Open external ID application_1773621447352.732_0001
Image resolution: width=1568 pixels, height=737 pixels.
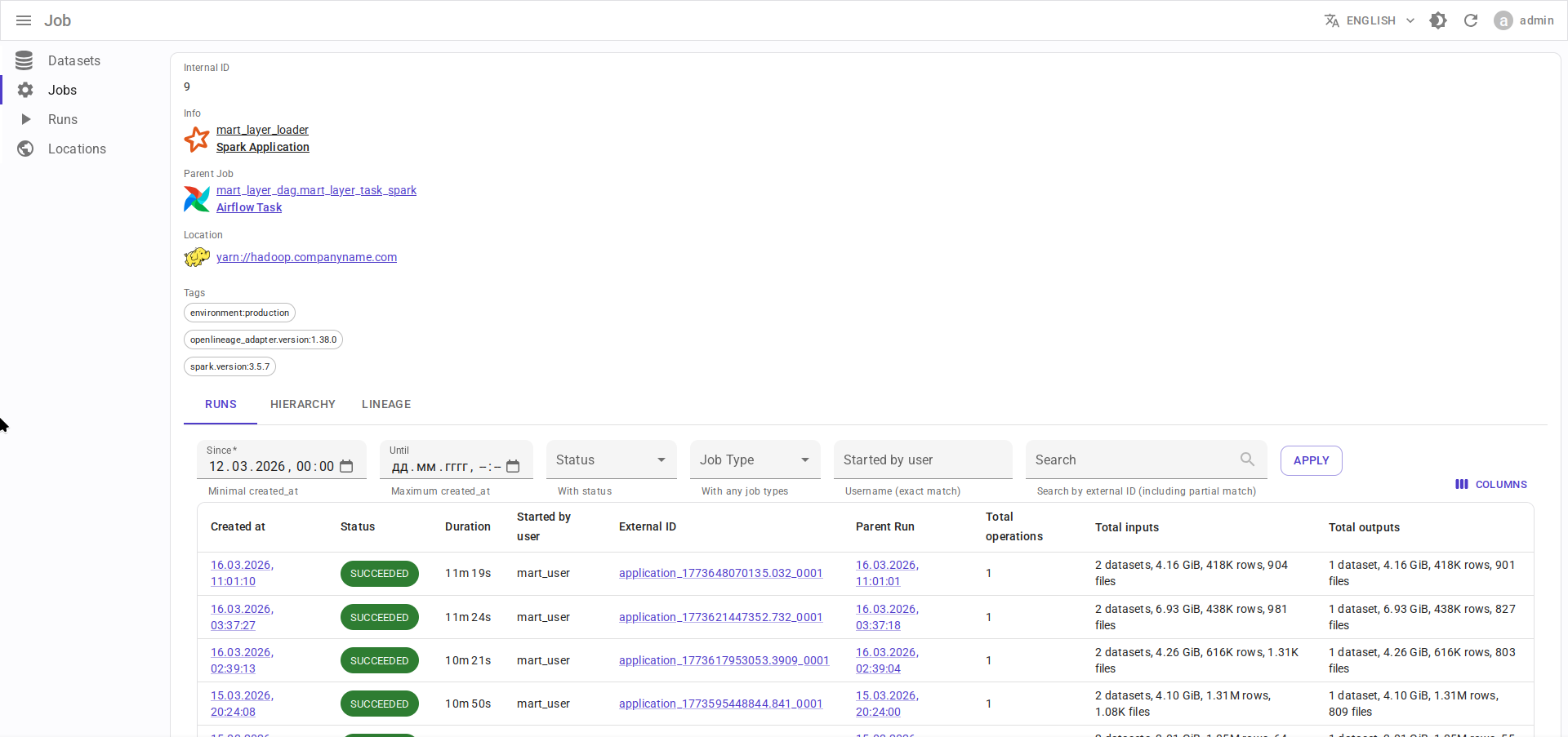[x=720, y=617]
